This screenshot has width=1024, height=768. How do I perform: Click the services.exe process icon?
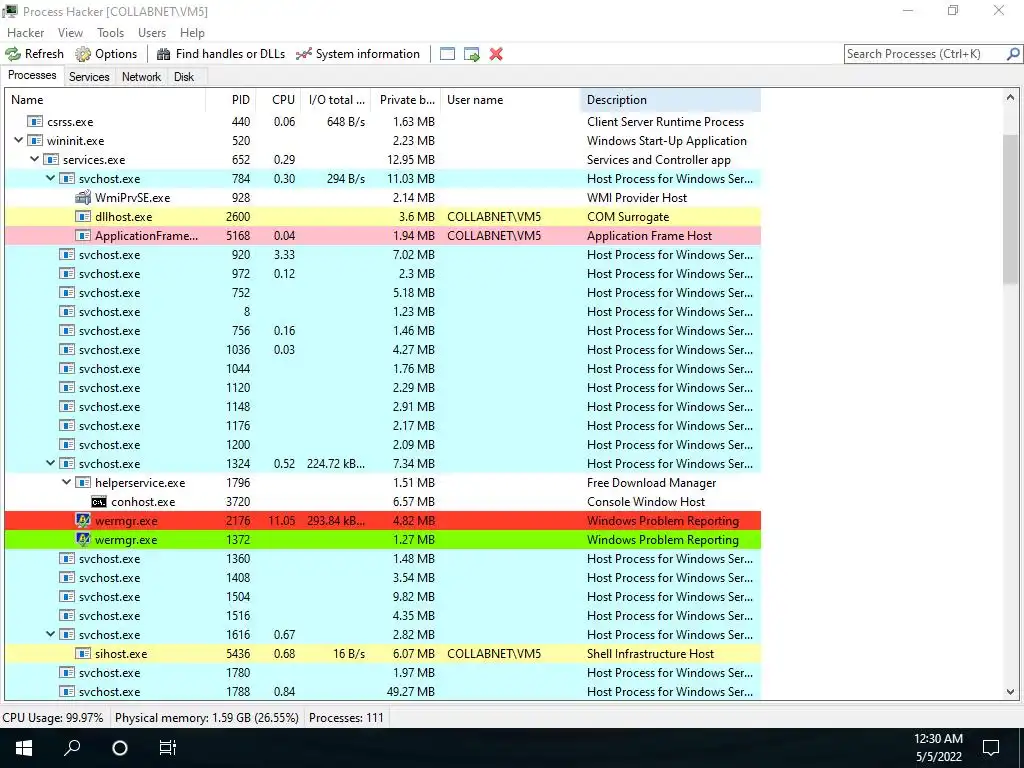click(51, 159)
